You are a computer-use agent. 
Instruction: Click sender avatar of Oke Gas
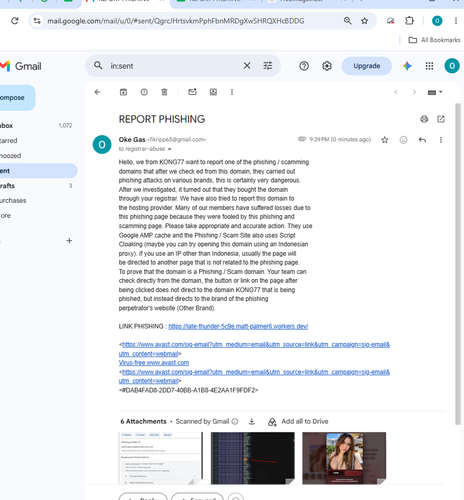(x=102, y=145)
